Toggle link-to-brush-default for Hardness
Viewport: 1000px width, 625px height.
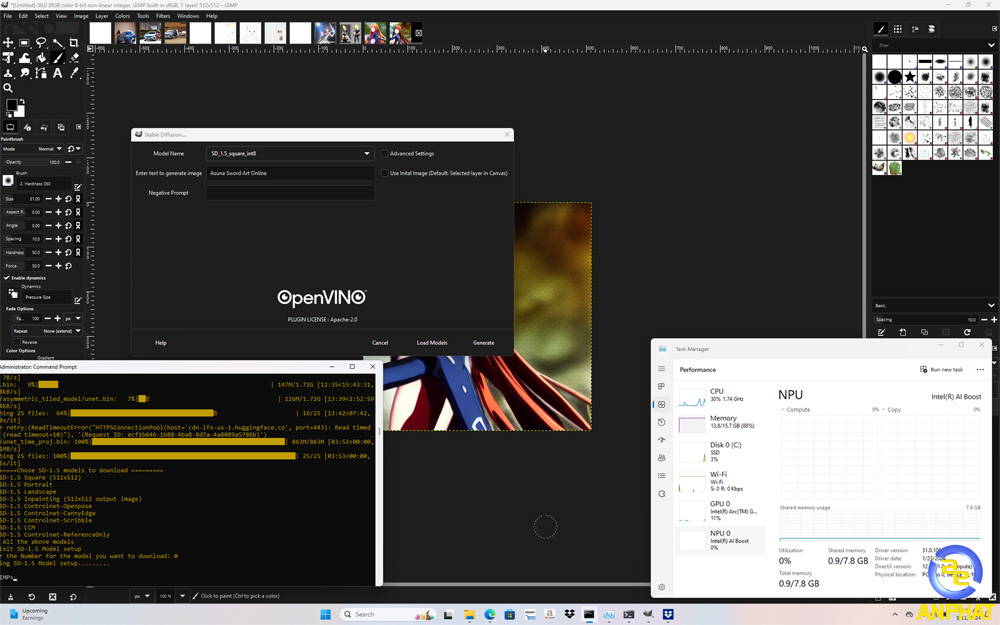click(78, 252)
